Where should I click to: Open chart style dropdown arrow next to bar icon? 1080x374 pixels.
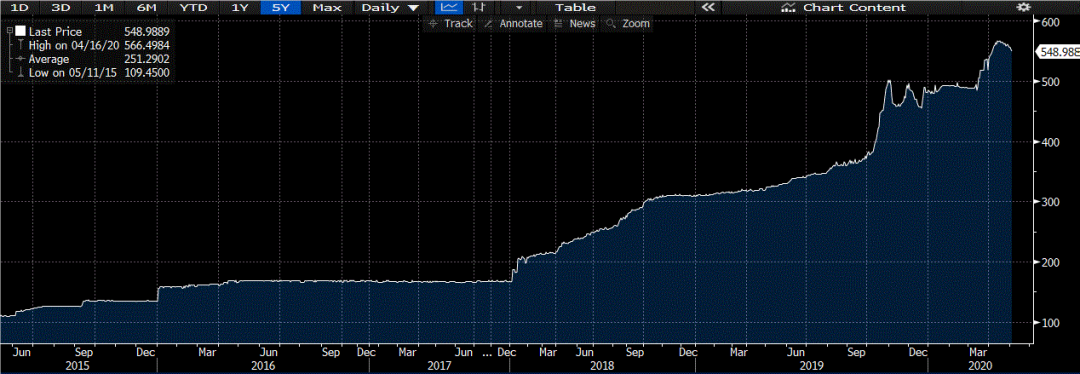tap(519, 8)
